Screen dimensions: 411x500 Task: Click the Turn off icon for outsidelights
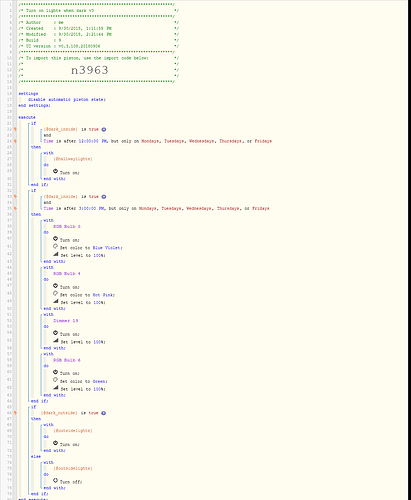click(55, 481)
